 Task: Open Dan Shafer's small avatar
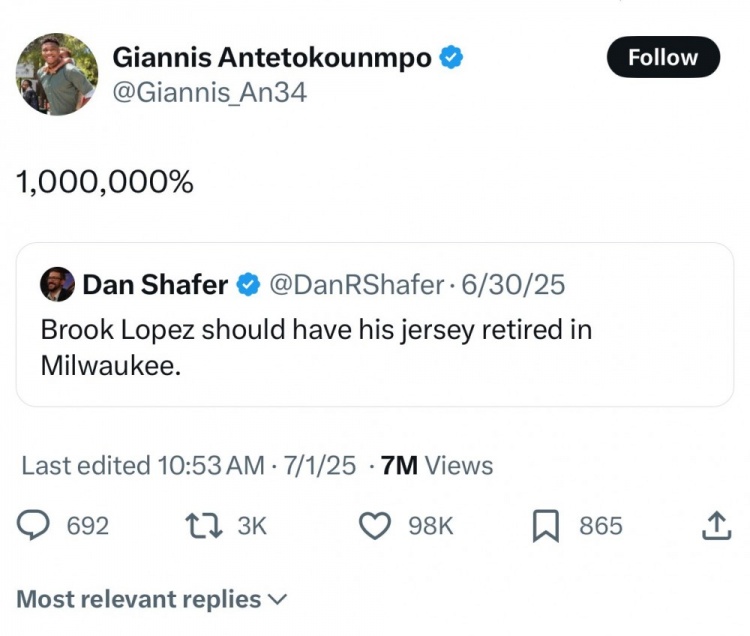pos(57,285)
